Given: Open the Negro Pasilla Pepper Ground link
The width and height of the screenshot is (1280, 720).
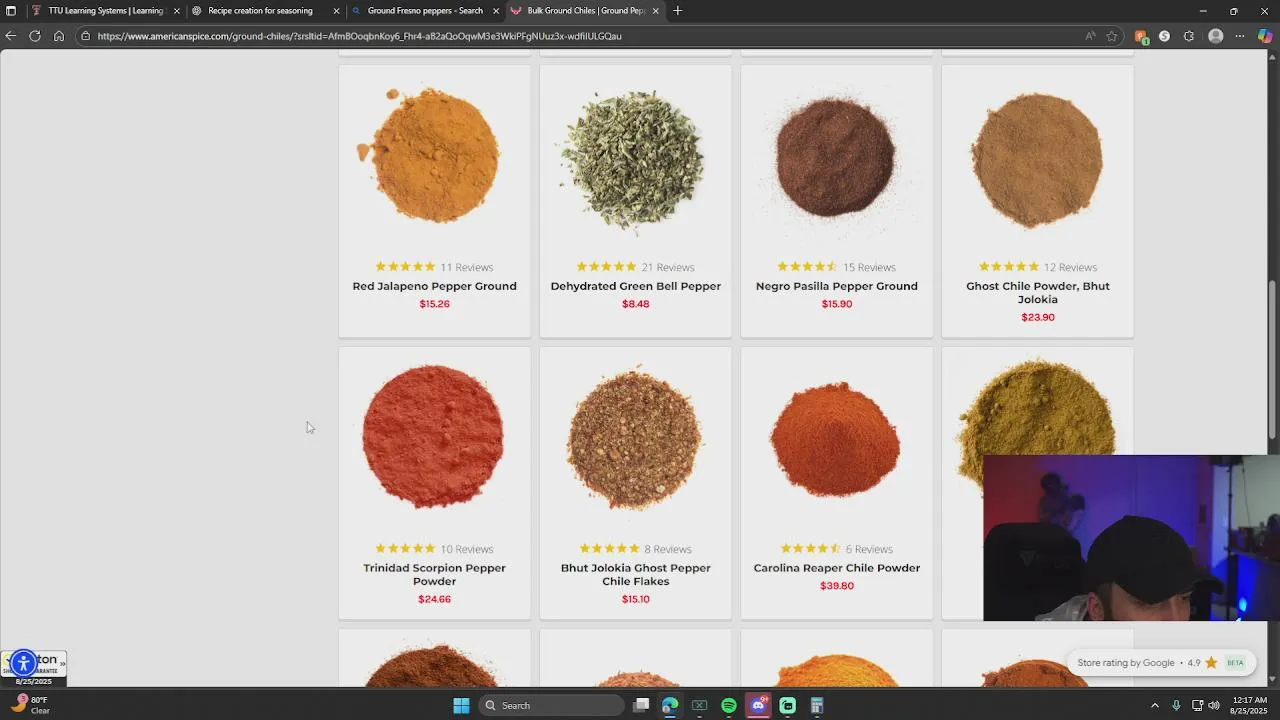Looking at the screenshot, I should coord(837,286).
